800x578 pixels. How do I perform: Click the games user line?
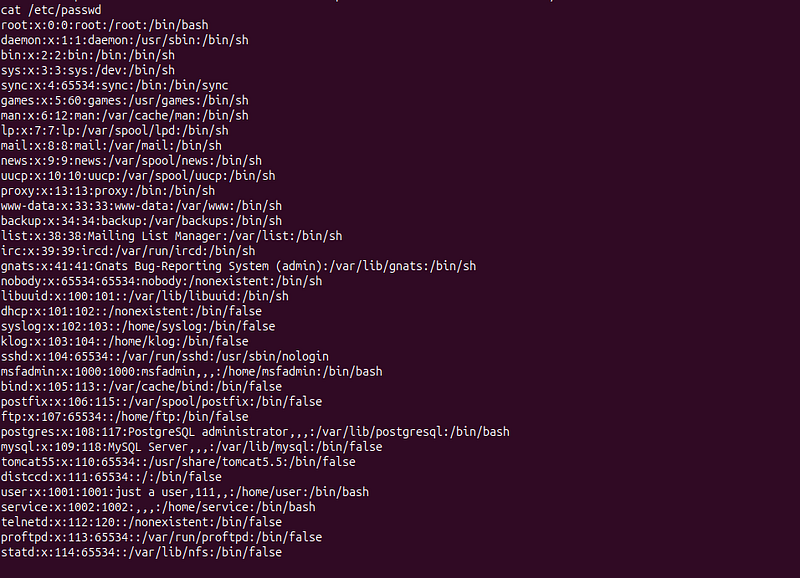124,100
